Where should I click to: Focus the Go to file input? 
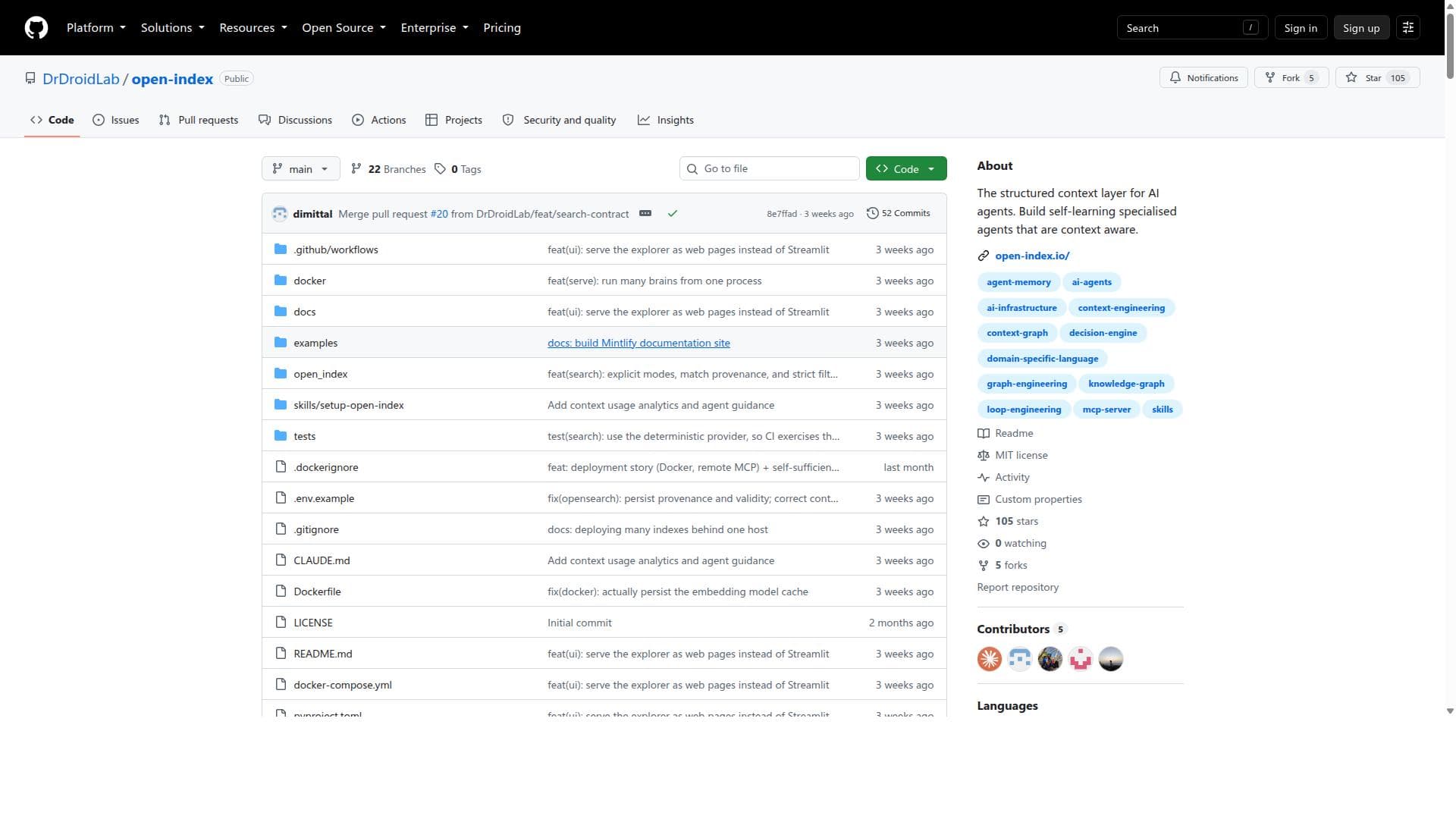pyautogui.click(x=770, y=169)
